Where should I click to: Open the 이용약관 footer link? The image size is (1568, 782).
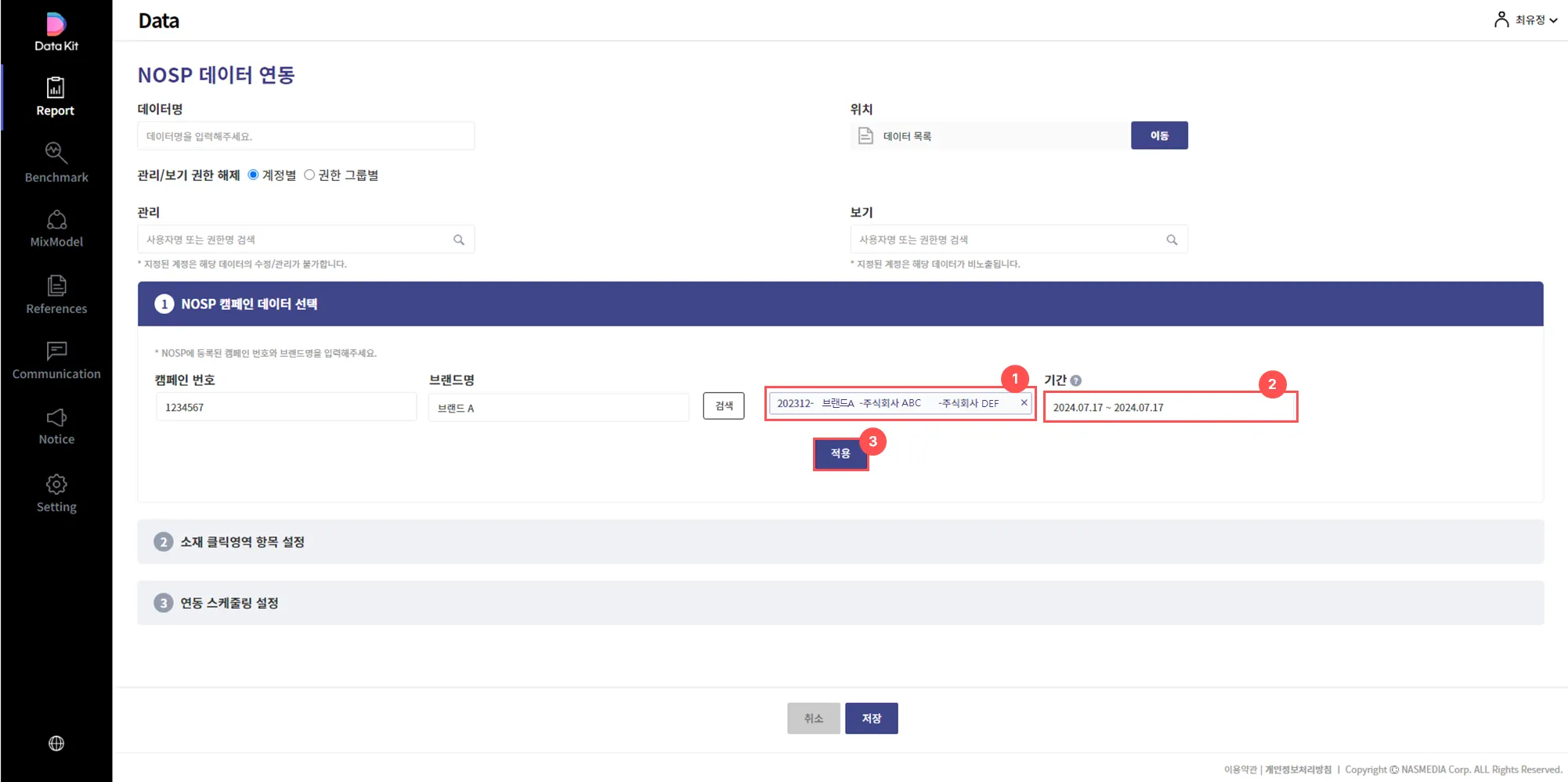tap(1240, 769)
